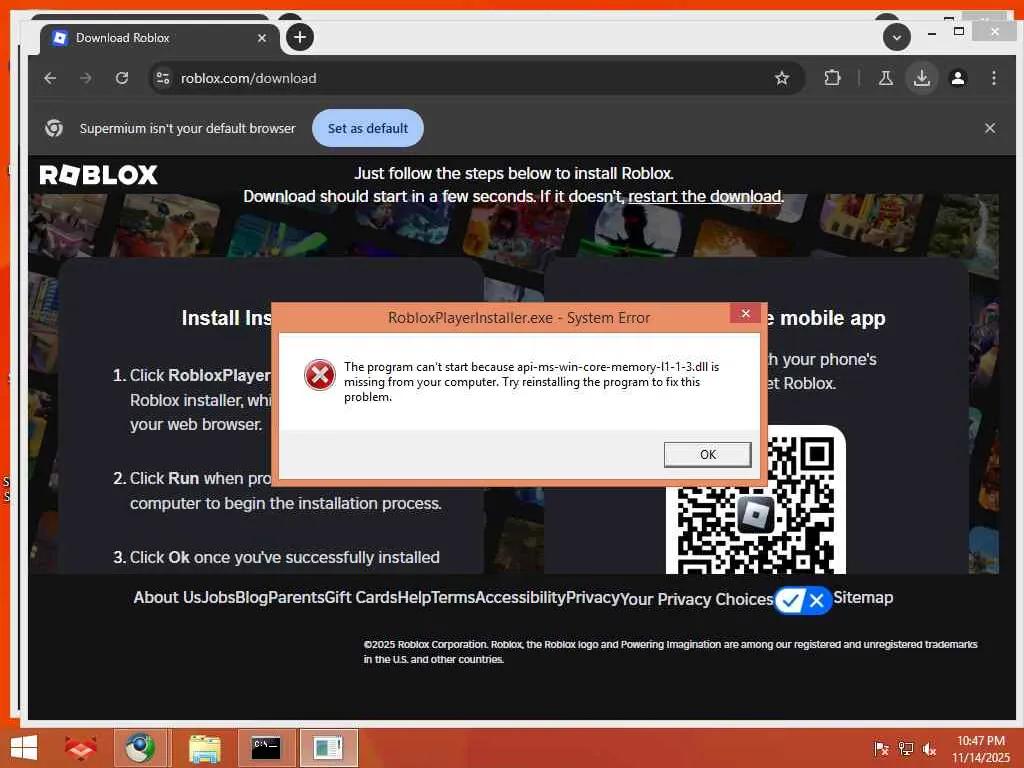Open the extensions puzzle icon
This screenshot has width=1024, height=768.
pyautogui.click(x=832, y=78)
